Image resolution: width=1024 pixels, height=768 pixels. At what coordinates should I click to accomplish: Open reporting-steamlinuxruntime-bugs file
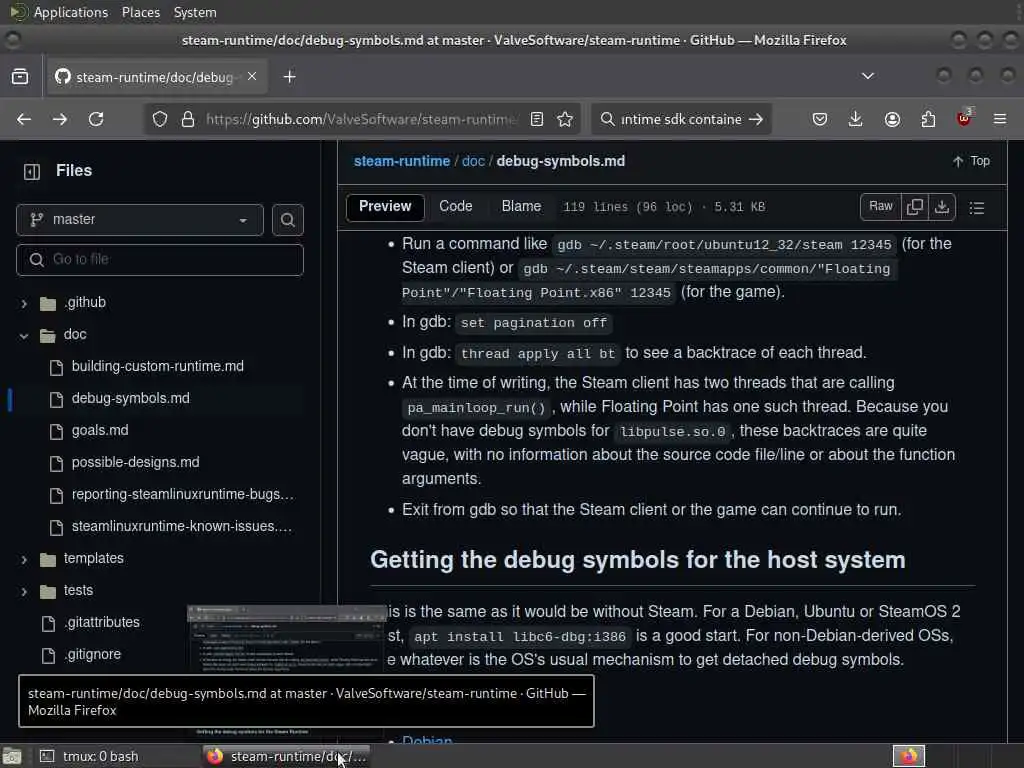(x=182, y=494)
